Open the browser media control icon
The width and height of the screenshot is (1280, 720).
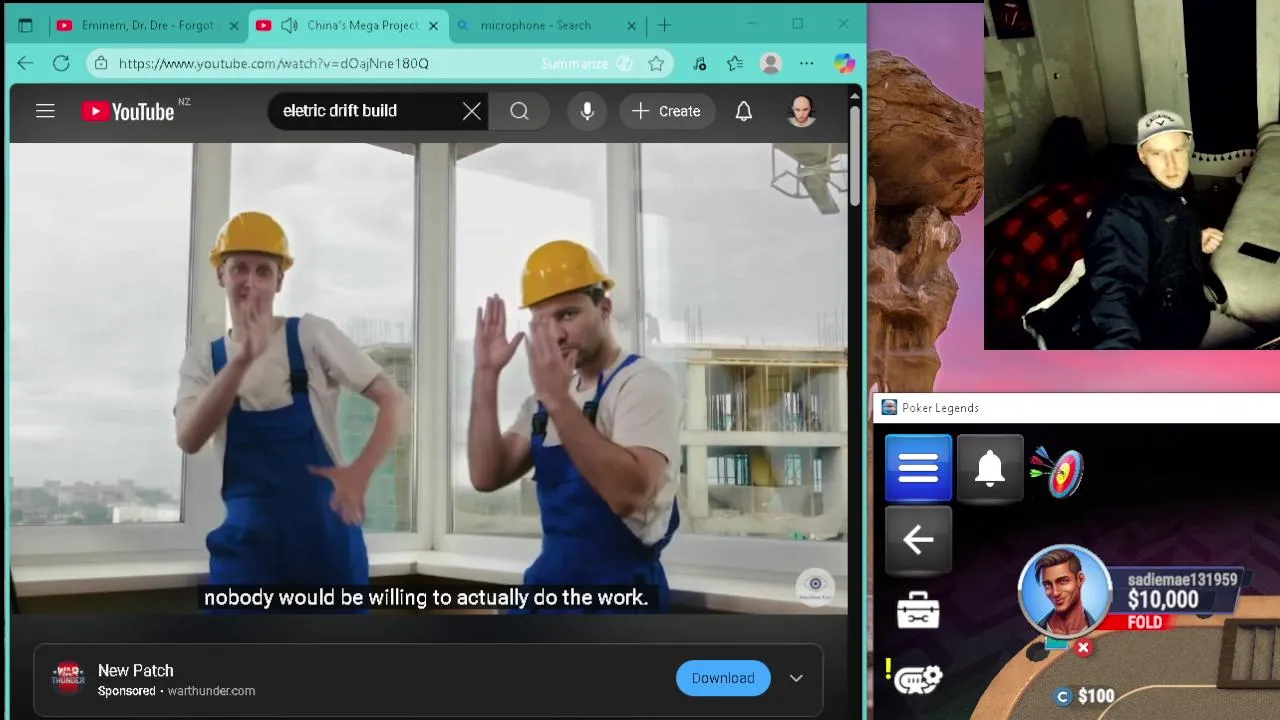pyautogui.click(x=700, y=63)
